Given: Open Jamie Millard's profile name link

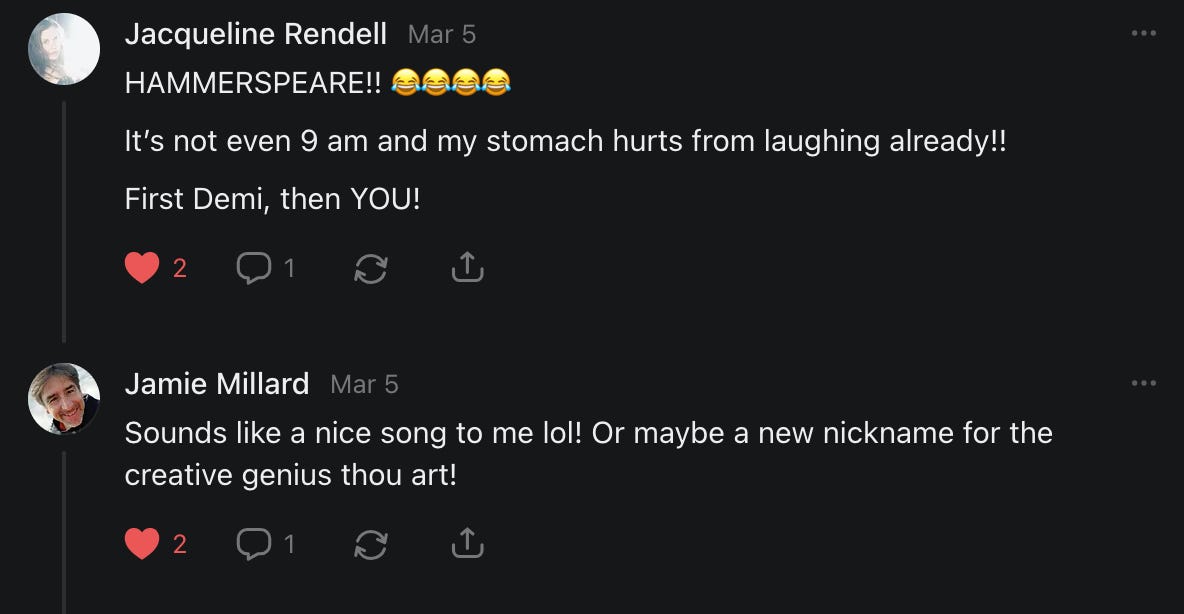Looking at the screenshot, I should pyautogui.click(x=217, y=384).
